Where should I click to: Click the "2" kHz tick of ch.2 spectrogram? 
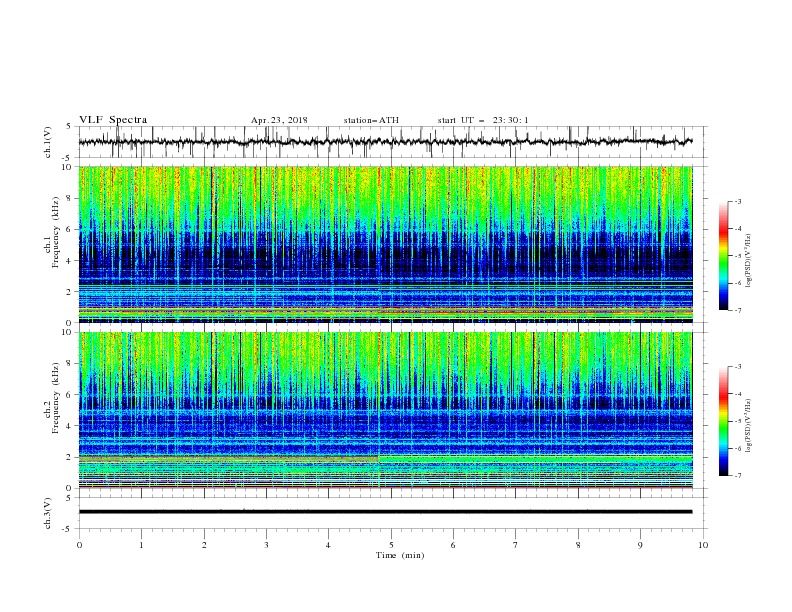(70, 457)
